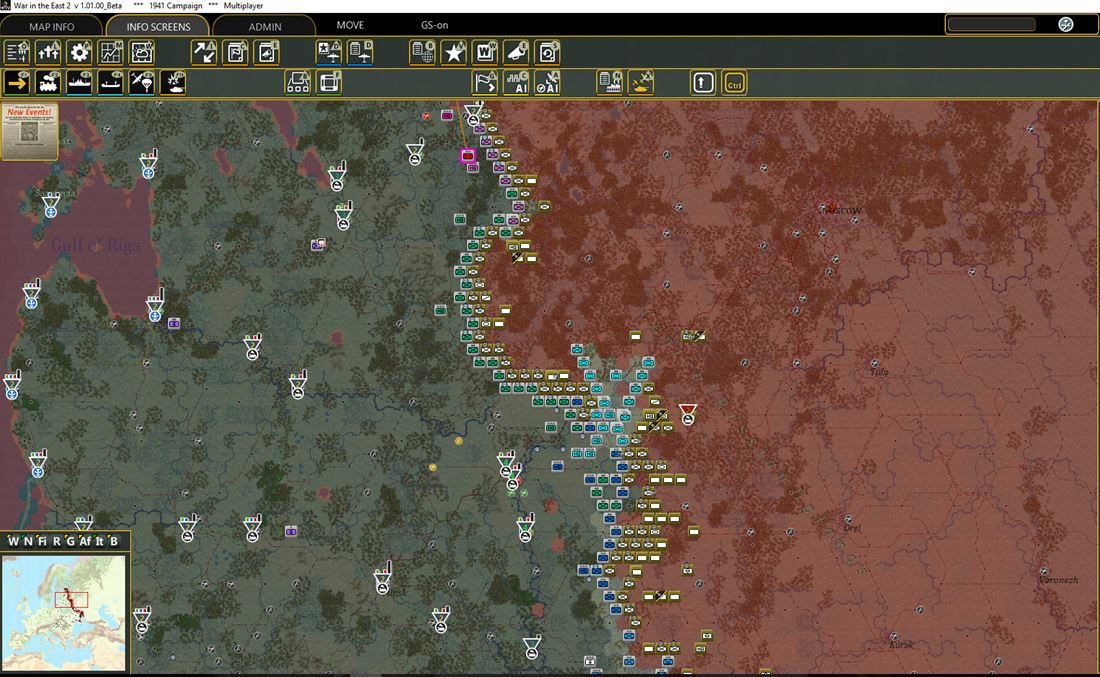This screenshot has height=677, width=1100.
Task: Select the naval warship transport mode
Action: [79, 83]
